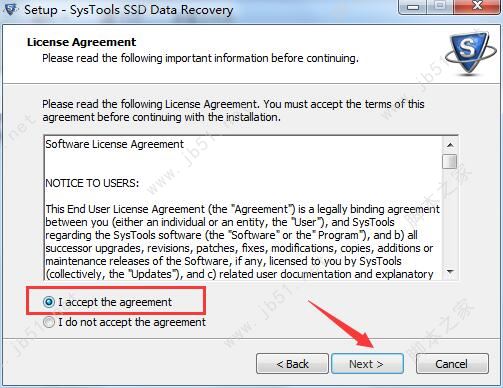
Task: Click the License Agreement heading
Action: 82,42
